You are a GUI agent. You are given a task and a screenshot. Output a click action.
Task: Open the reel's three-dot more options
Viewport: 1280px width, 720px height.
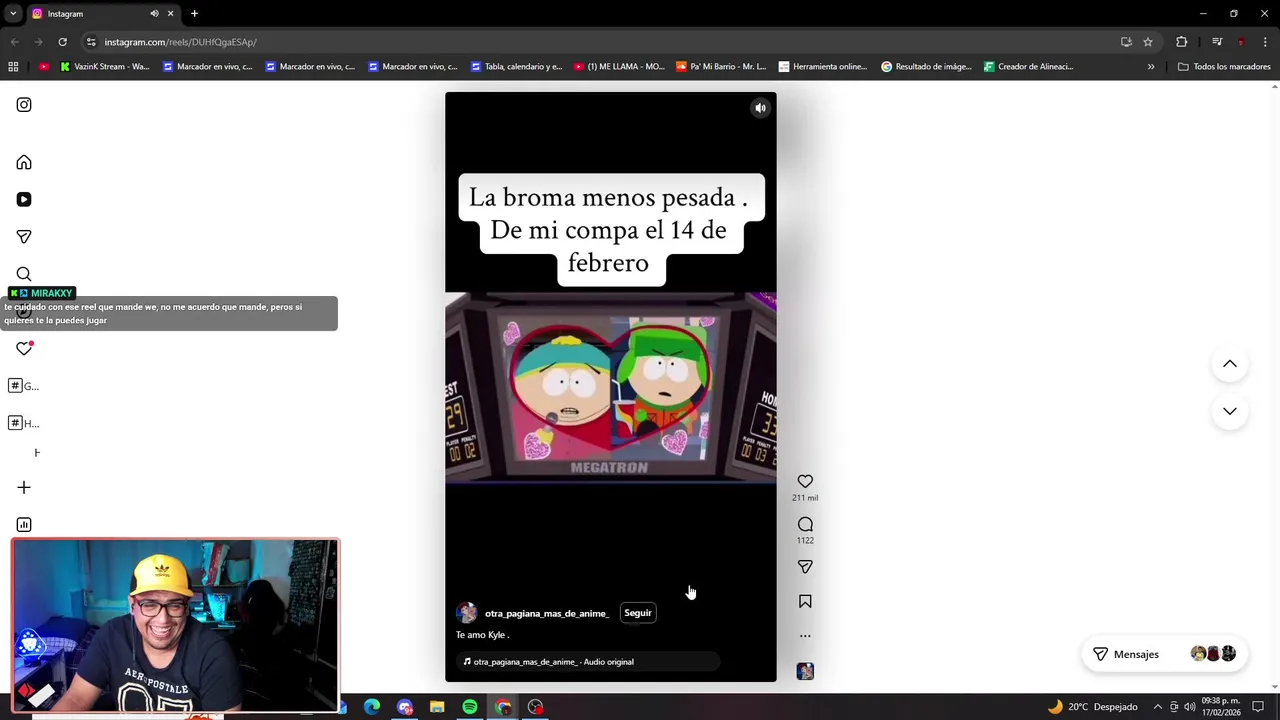tap(805, 636)
